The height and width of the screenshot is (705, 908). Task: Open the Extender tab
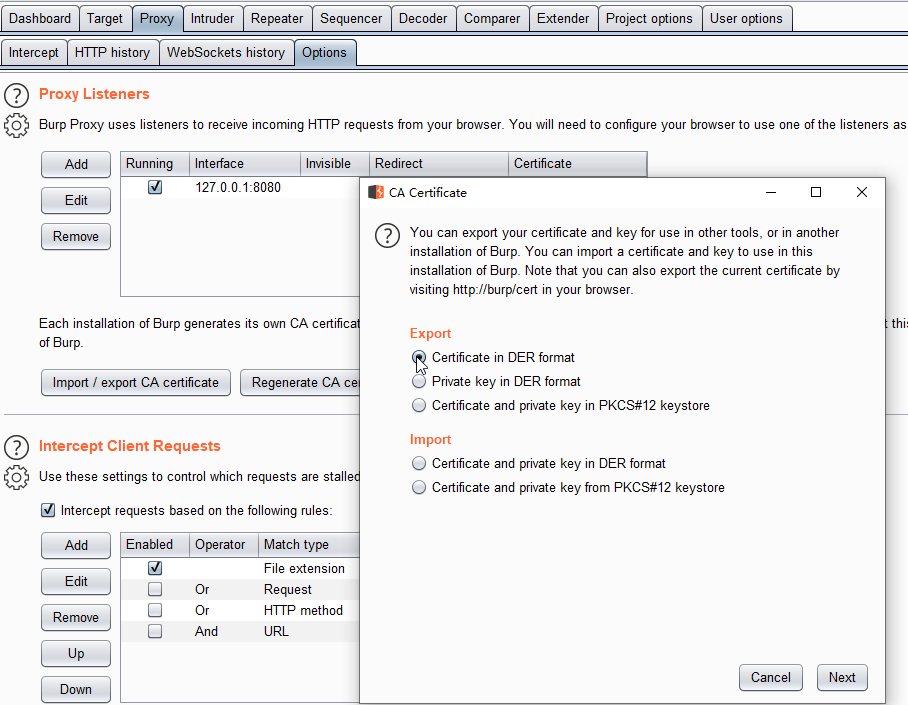563,19
